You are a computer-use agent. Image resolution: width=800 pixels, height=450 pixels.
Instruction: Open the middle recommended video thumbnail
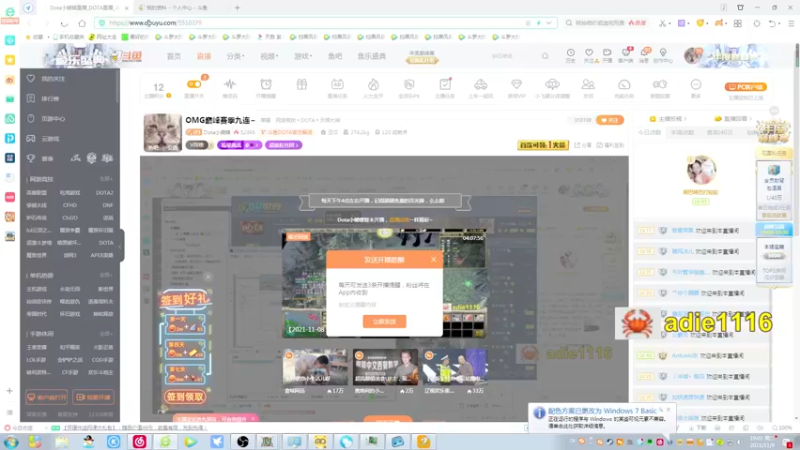[x=385, y=367]
